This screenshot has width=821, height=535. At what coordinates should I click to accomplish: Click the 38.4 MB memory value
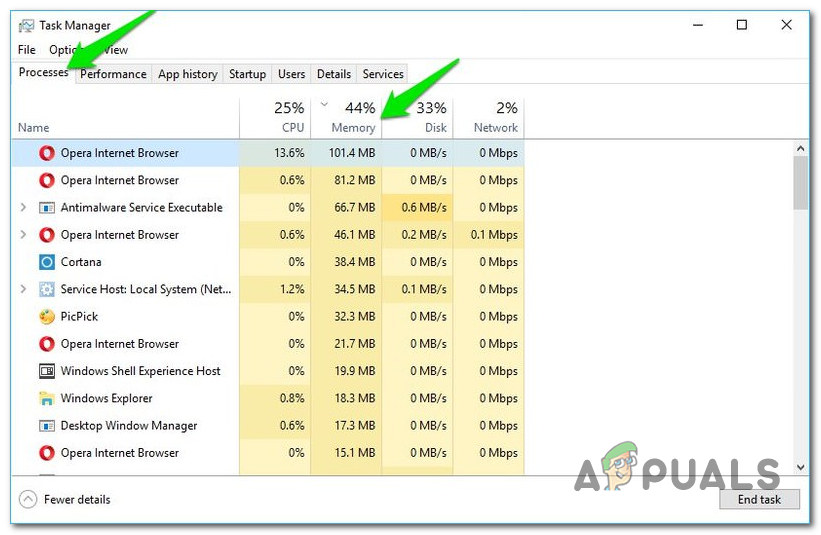355,262
